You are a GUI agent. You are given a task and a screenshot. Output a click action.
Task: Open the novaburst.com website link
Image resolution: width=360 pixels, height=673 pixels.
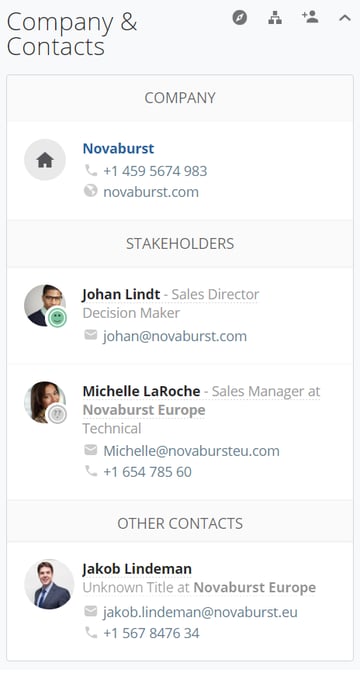[x=151, y=191]
